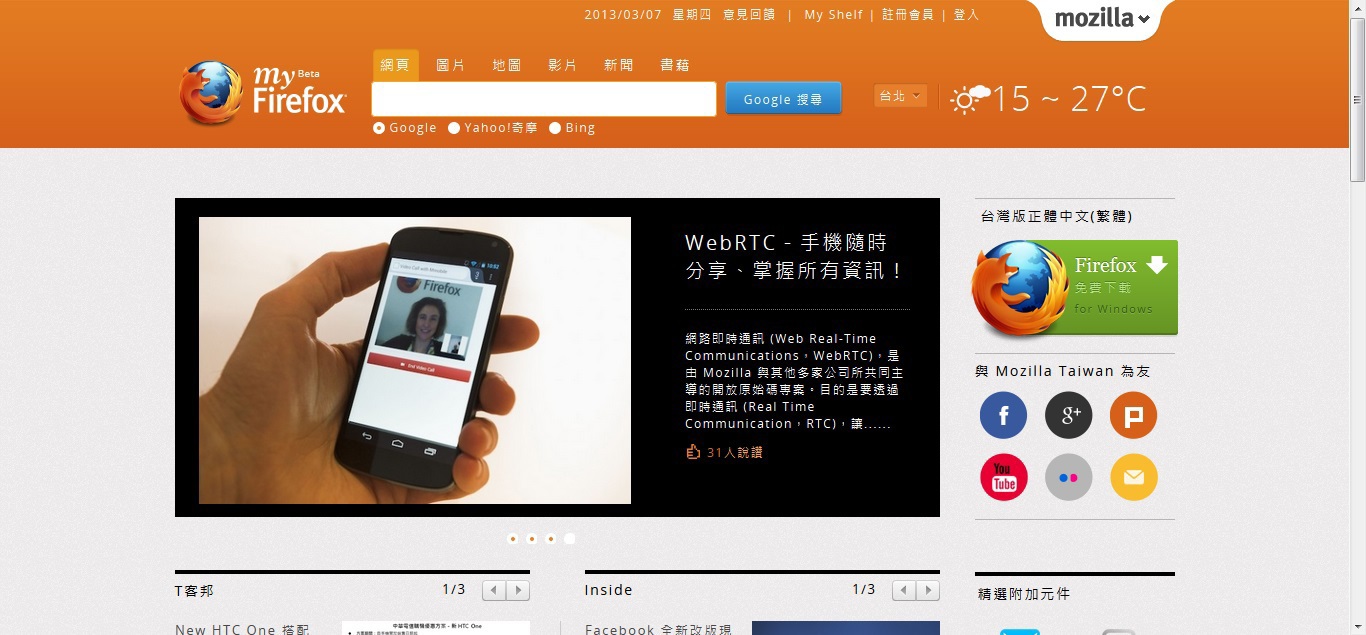Open the New HTC One 搭配 article
The width and height of the screenshot is (1366, 635).
click(242, 629)
